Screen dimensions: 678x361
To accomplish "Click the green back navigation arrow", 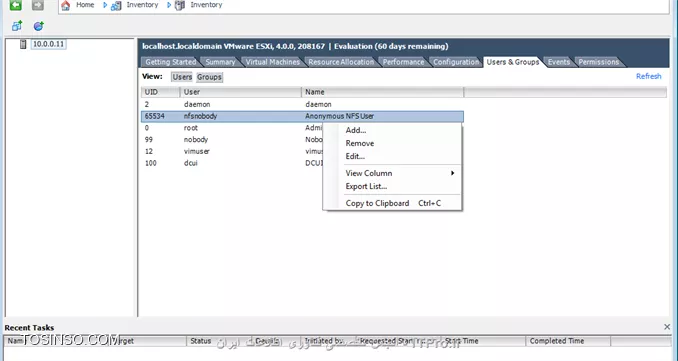I will click(x=16, y=5).
